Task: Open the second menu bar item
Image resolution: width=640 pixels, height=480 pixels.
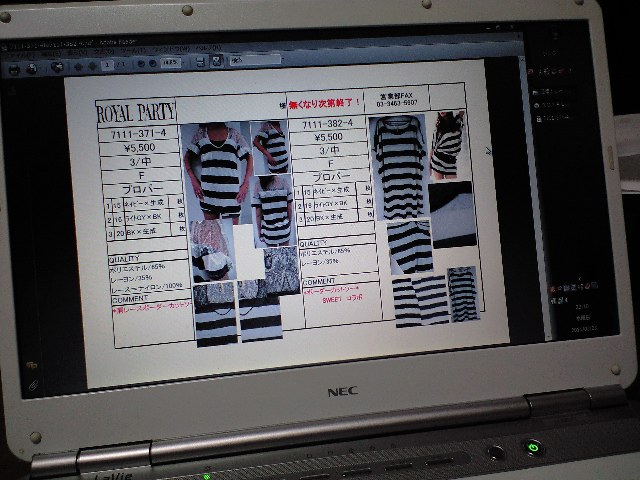Action: 51,54
